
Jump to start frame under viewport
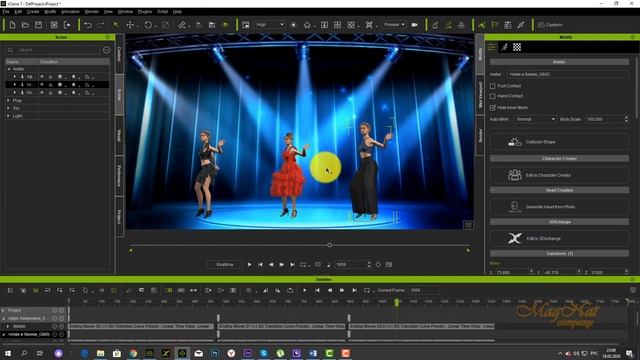pos(260,264)
